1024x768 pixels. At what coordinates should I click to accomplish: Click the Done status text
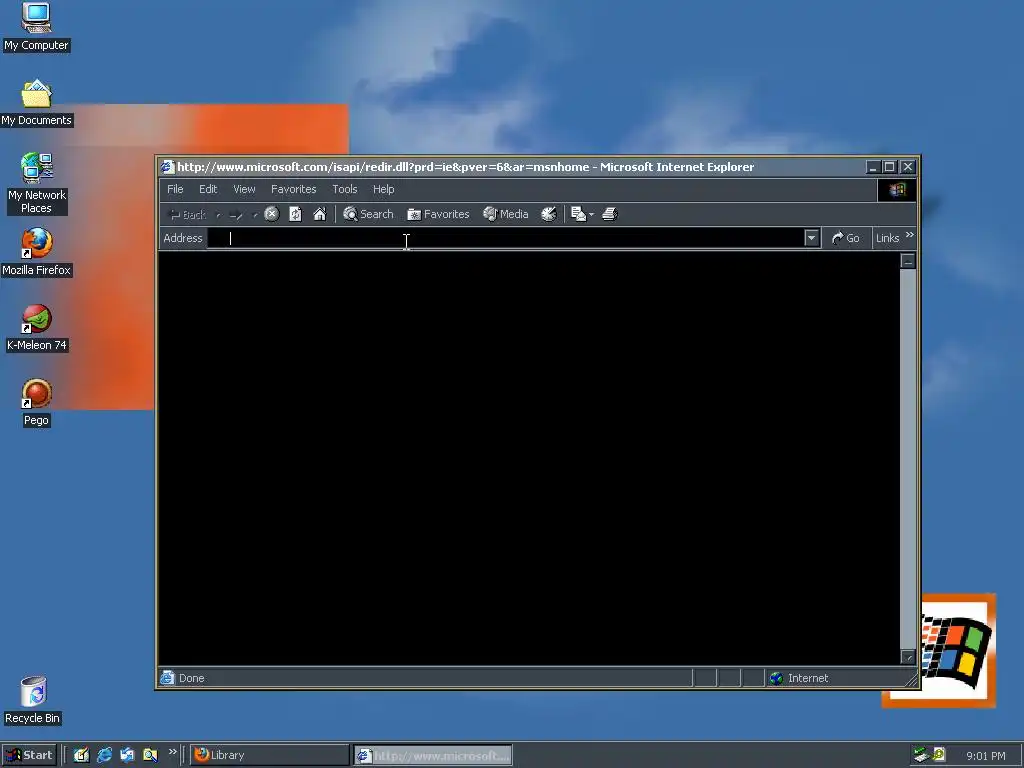(x=191, y=678)
